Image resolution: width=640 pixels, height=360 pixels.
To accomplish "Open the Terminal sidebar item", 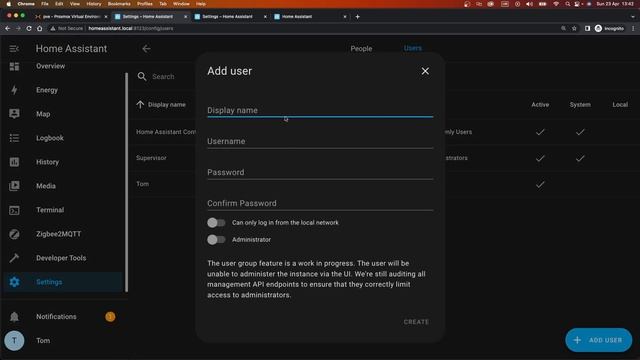I will pos(63,210).
